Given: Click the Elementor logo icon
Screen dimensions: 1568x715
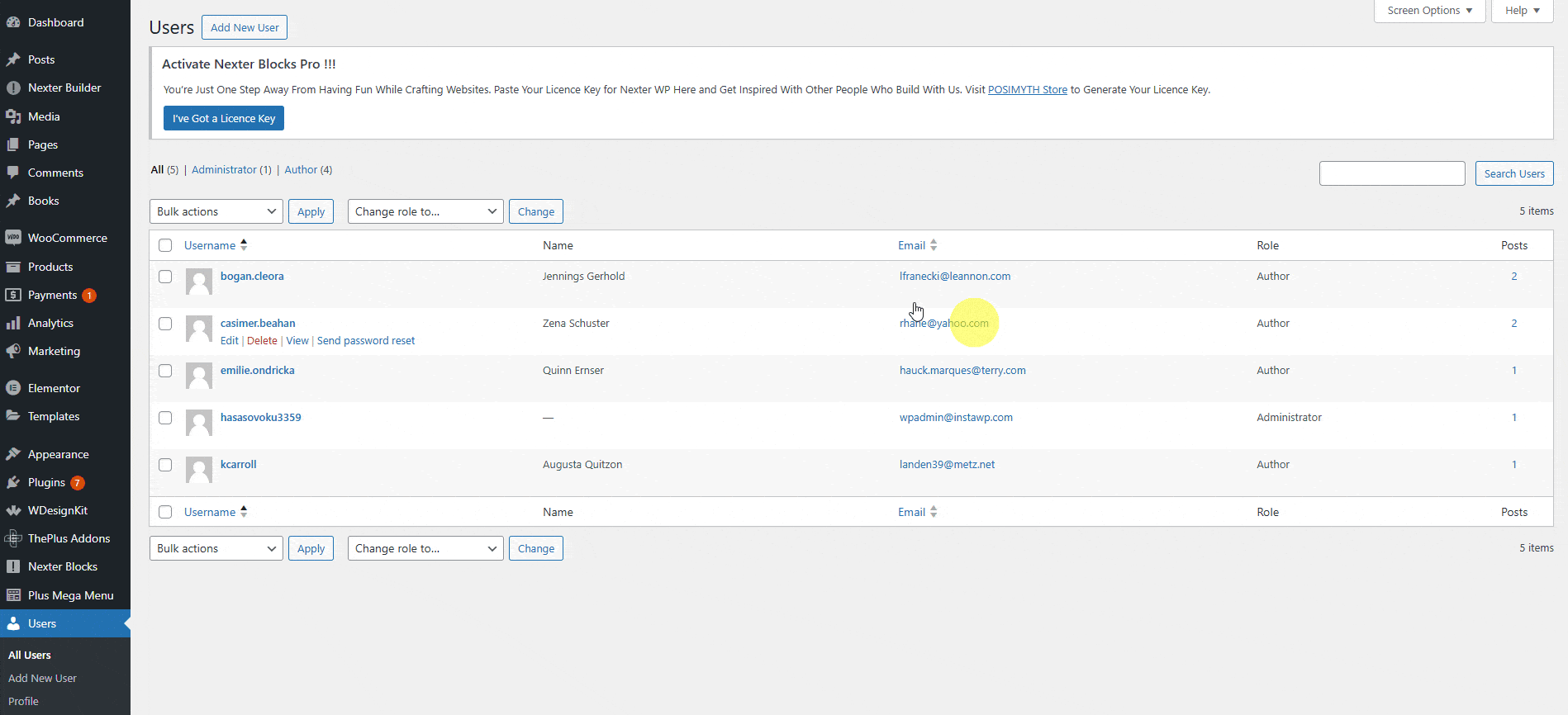Looking at the screenshot, I should (x=13, y=388).
